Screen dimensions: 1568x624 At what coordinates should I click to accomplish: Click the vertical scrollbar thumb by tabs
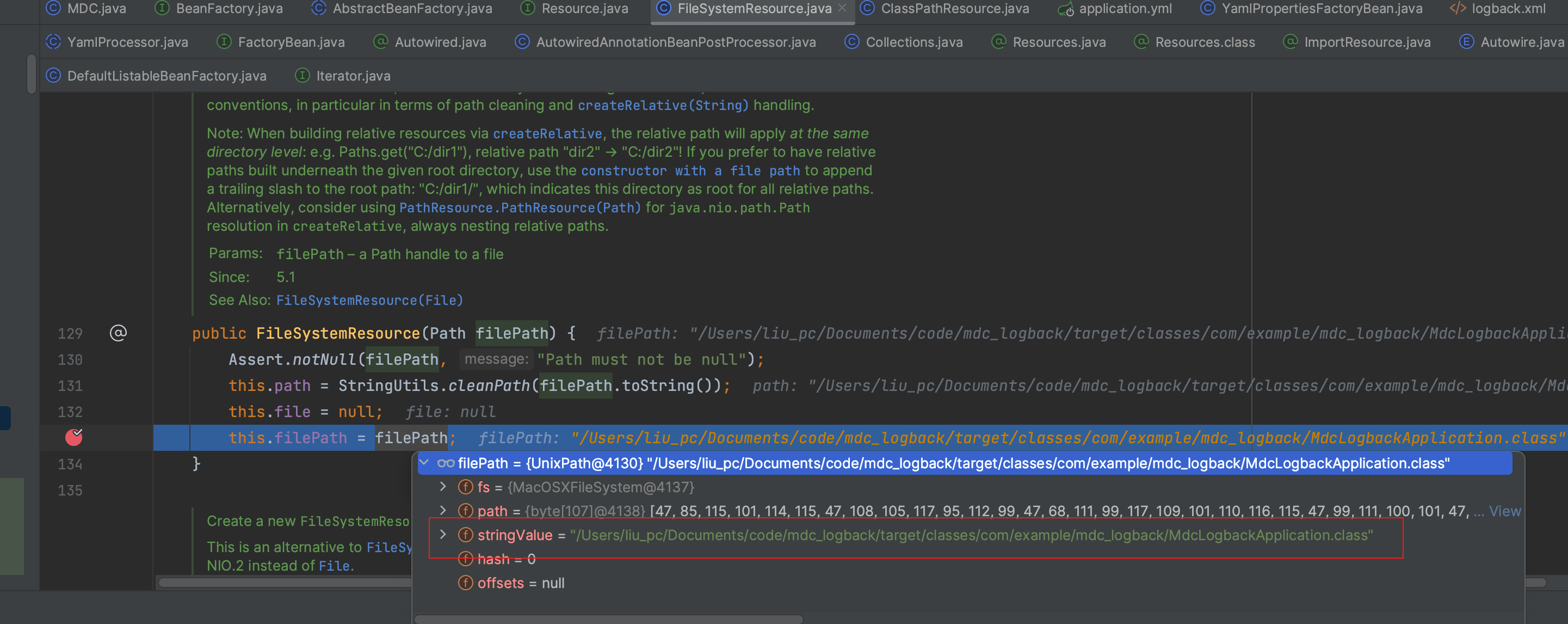point(31,74)
